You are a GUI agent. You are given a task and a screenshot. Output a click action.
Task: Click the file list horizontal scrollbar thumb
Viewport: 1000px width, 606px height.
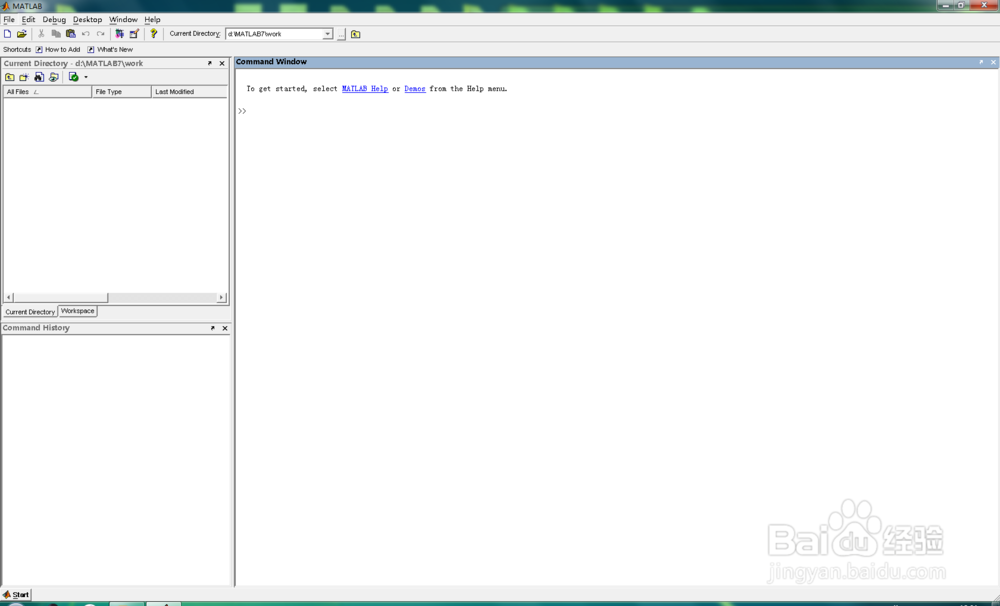point(61,297)
